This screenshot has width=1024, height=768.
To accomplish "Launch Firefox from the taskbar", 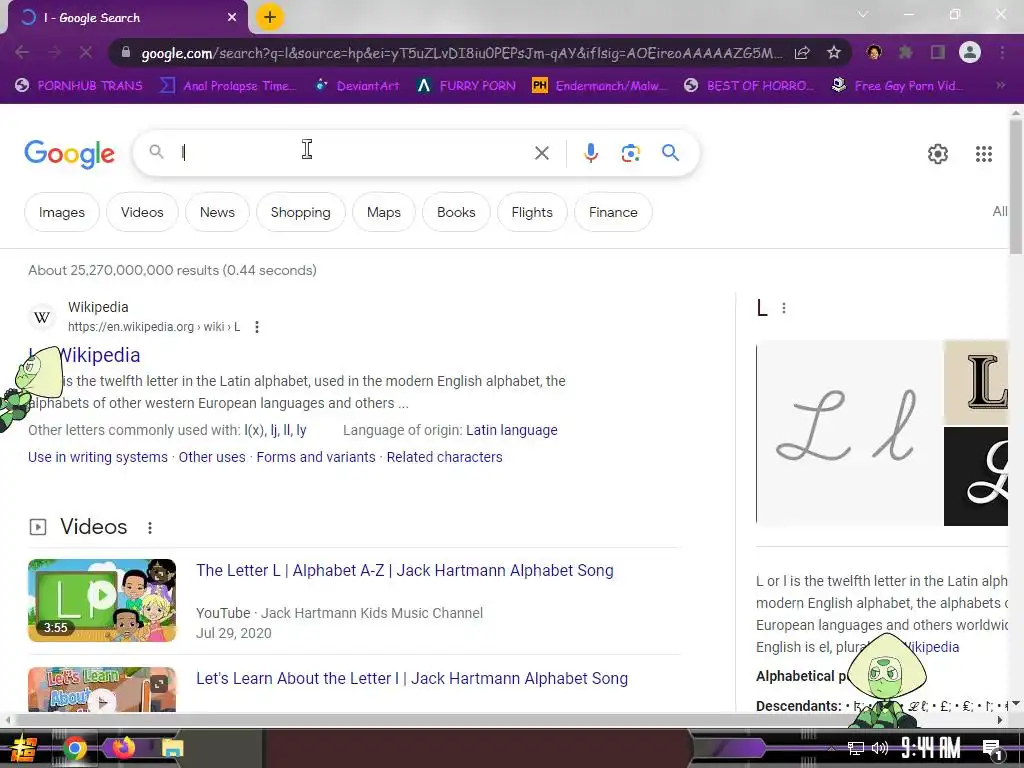I will pyautogui.click(x=123, y=748).
